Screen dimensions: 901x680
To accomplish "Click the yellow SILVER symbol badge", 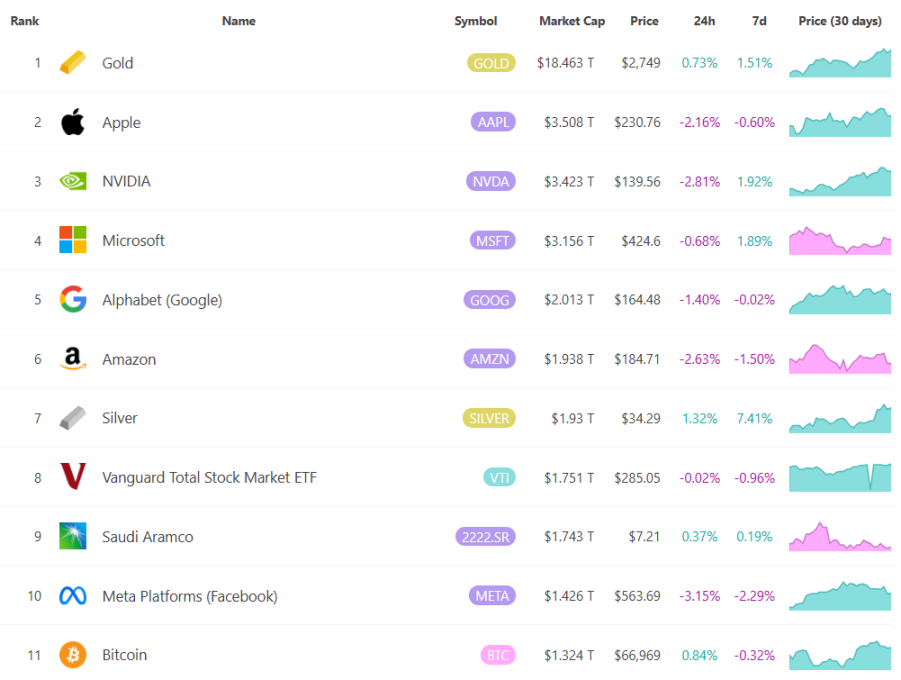I will [491, 418].
